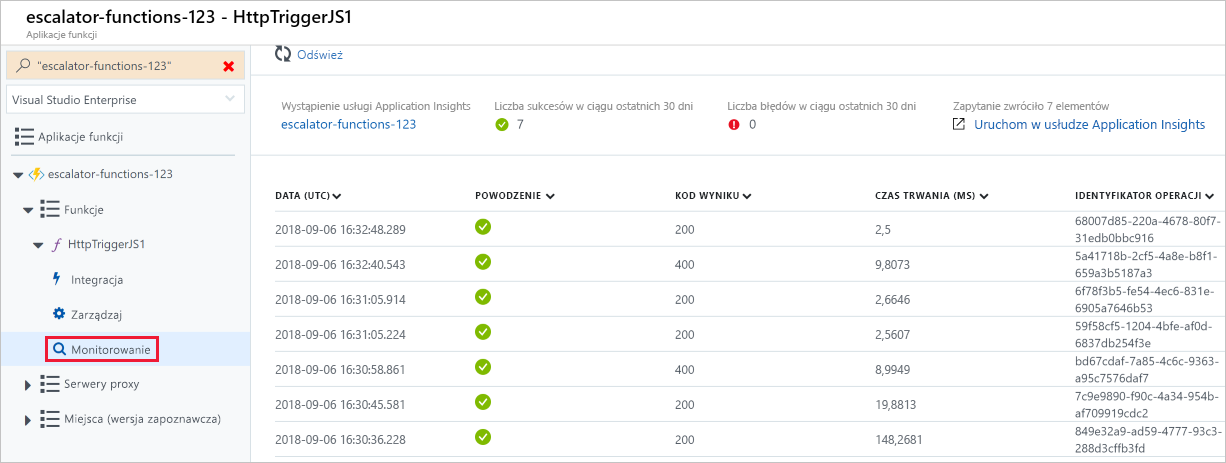Open escalator-functions-123 Application Insights instance link
1226x463 pixels.
pos(348,125)
